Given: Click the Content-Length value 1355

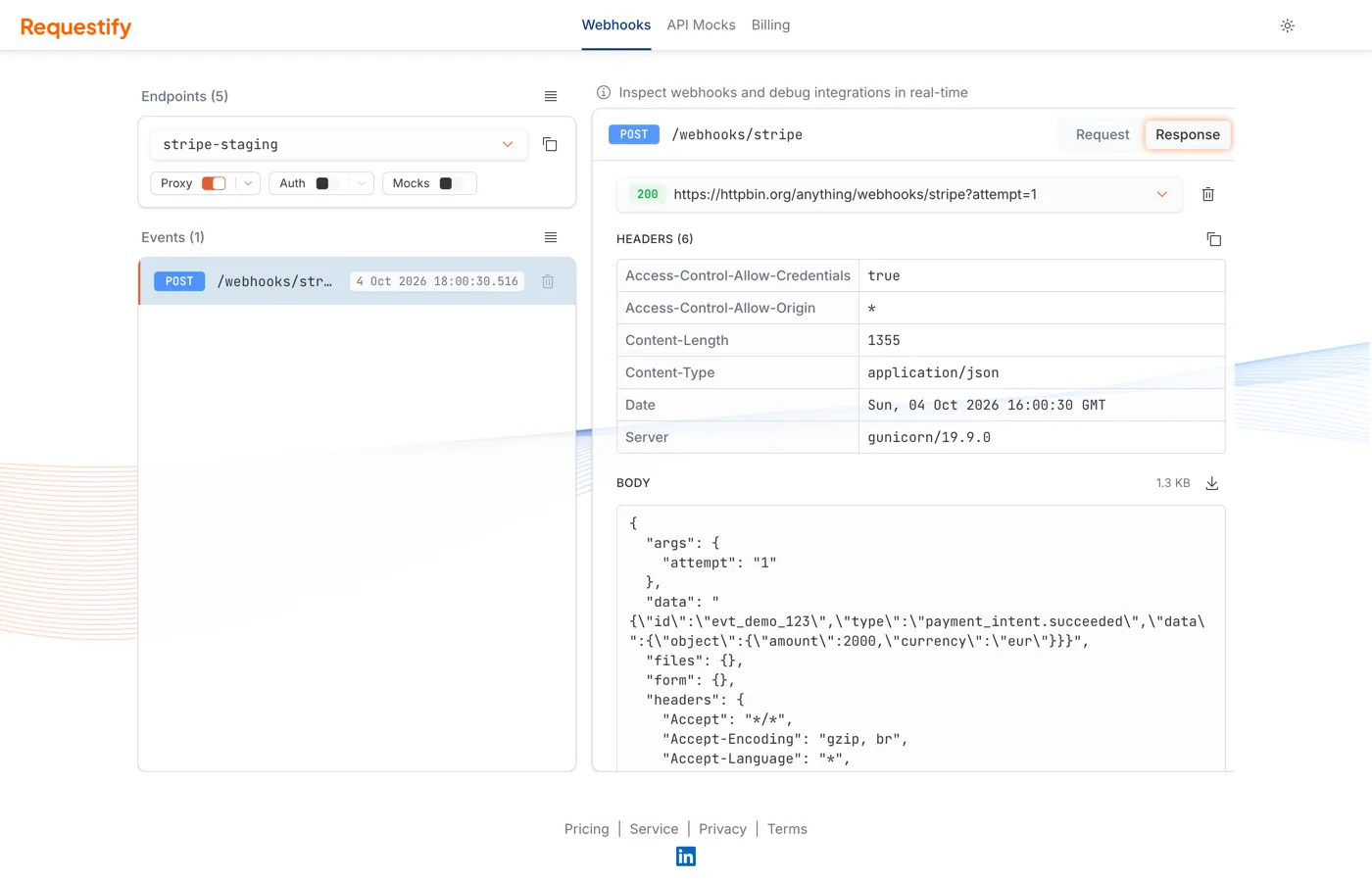Looking at the screenshot, I should point(884,340).
